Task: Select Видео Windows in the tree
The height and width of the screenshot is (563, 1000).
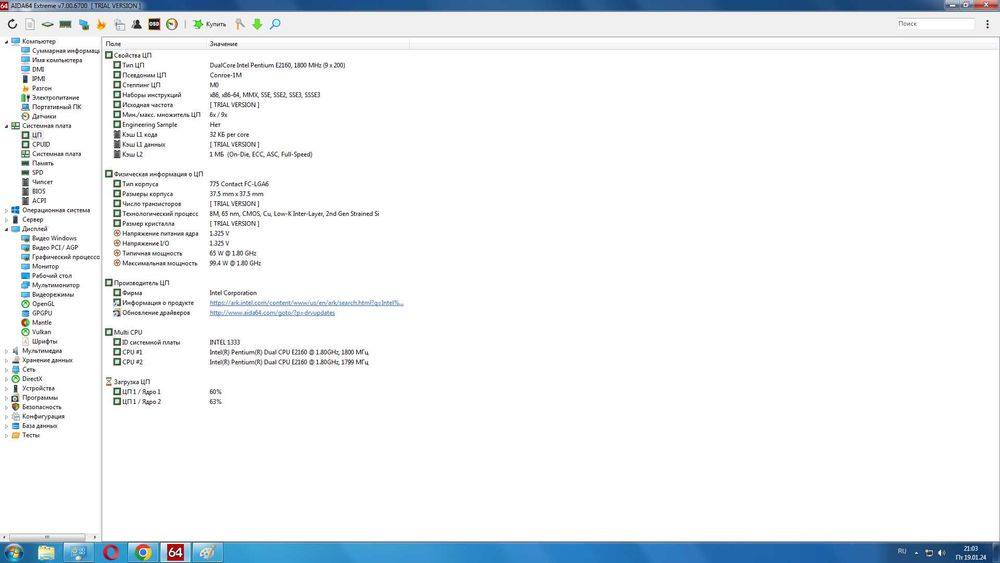Action: (54, 238)
